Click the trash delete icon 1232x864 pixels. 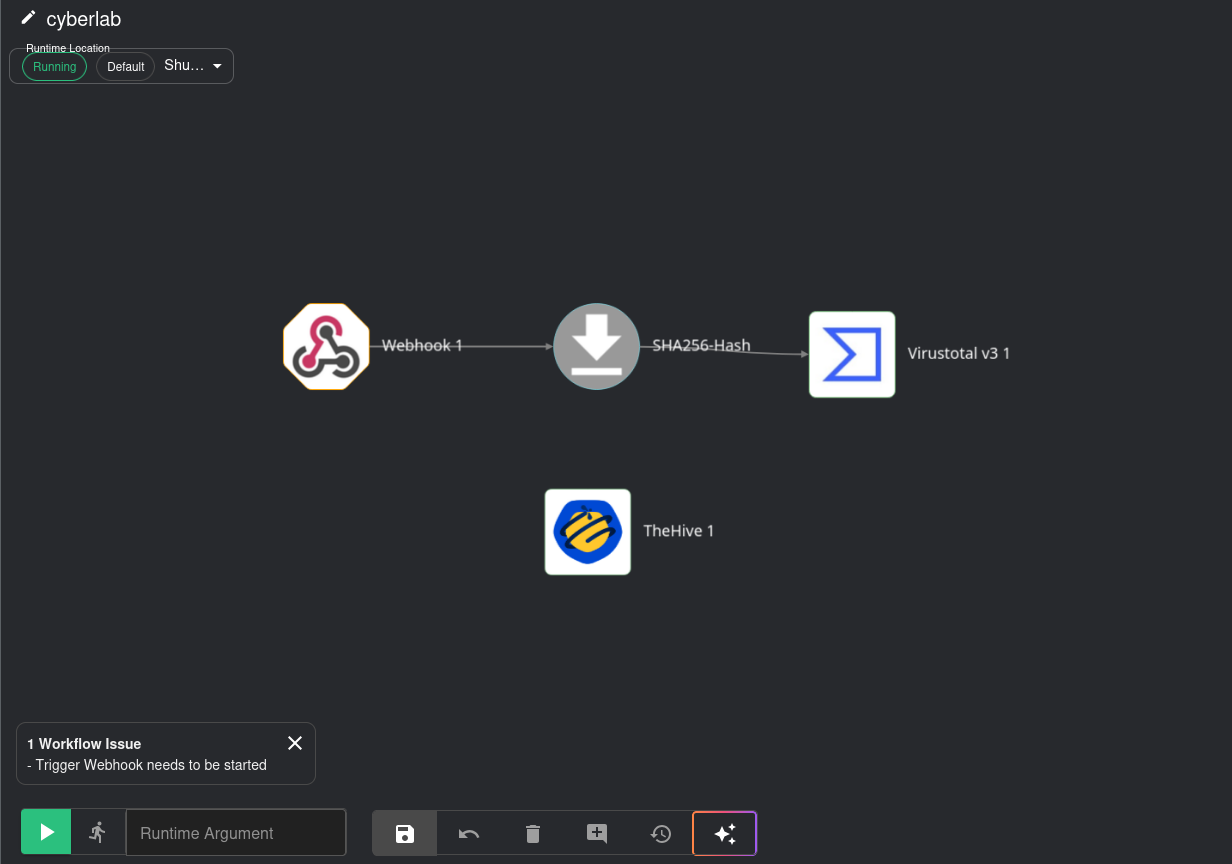coord(533,833)
